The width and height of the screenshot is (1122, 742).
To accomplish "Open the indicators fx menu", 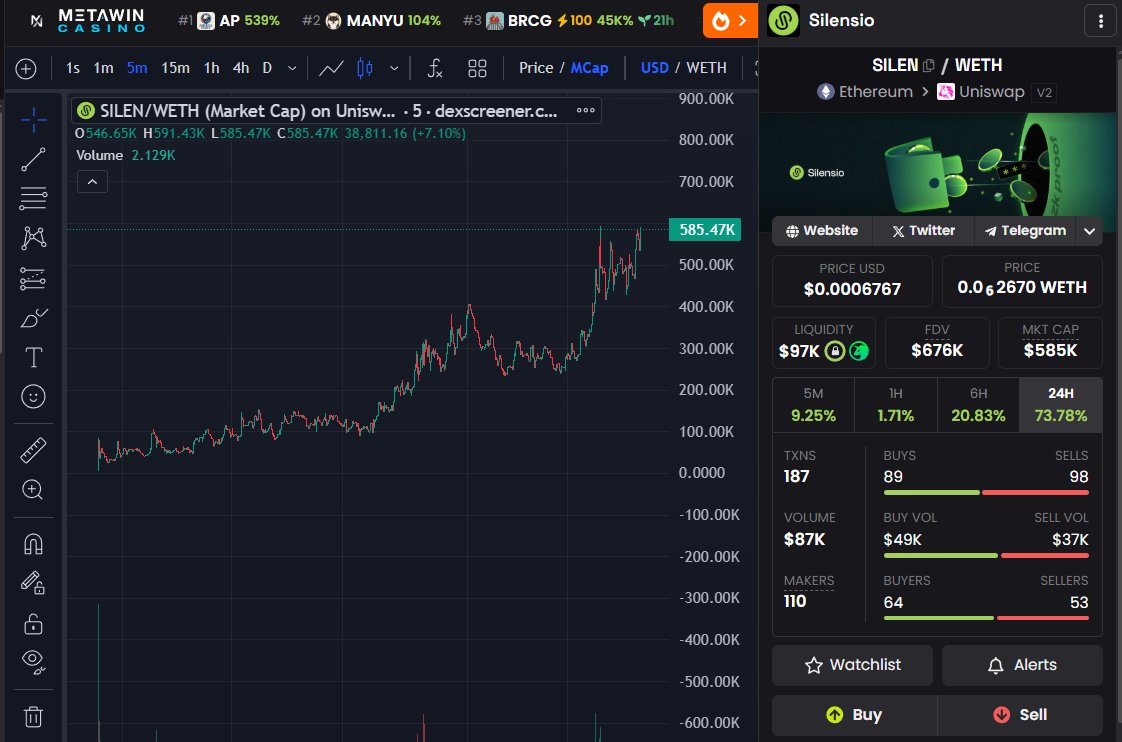I will click(x=434, y=69).
